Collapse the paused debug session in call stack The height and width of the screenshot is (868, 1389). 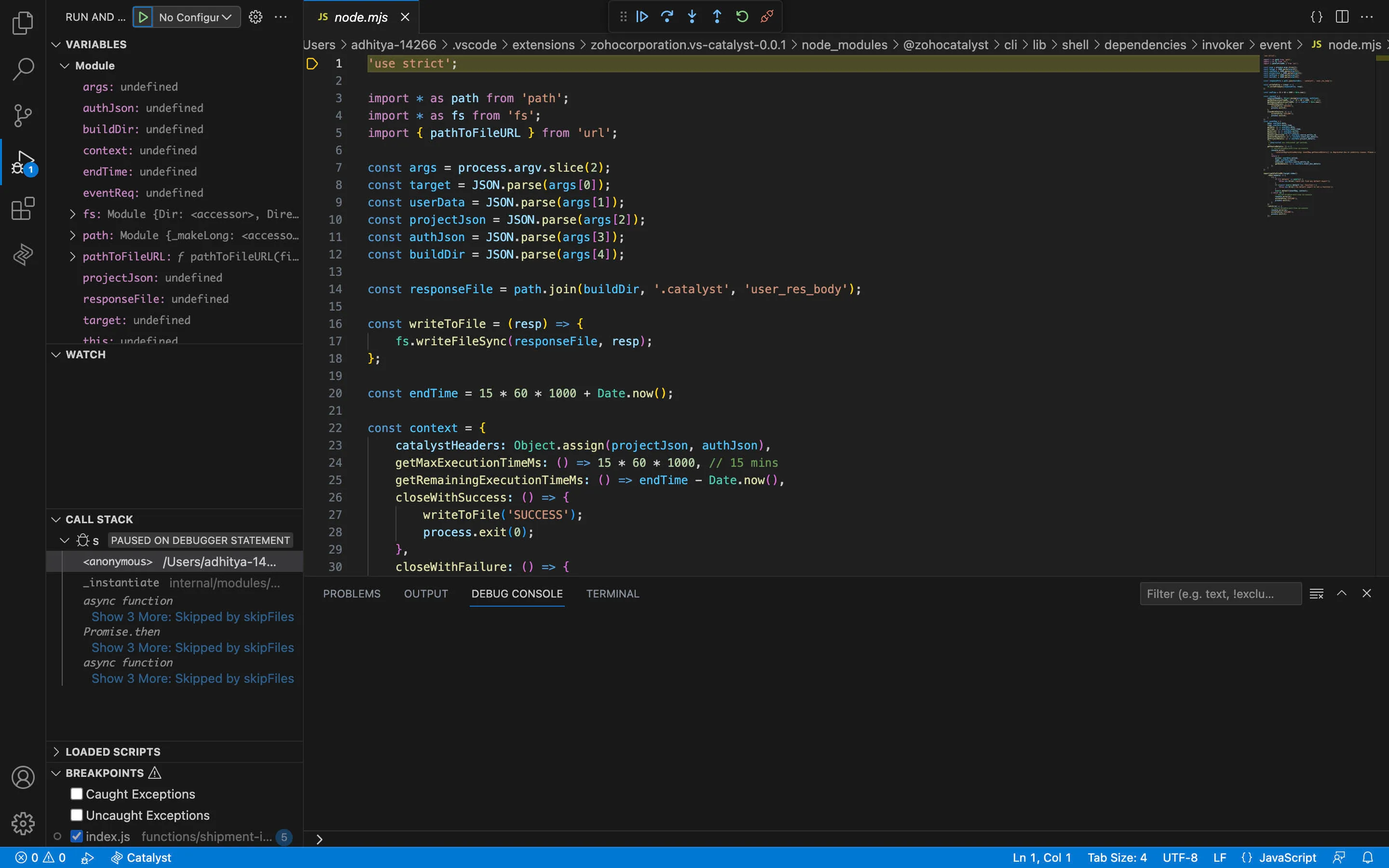(65, 540)
